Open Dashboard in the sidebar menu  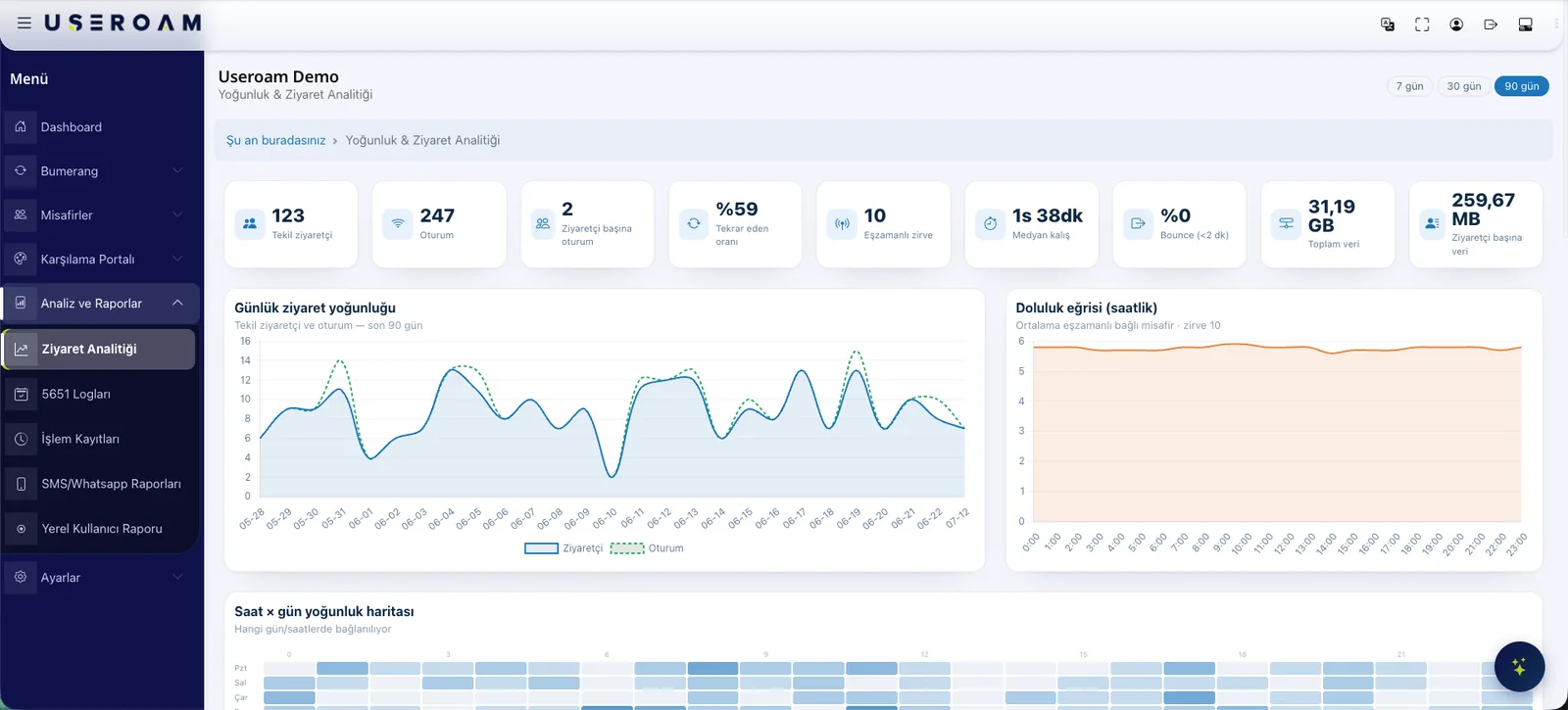(100, 127)
